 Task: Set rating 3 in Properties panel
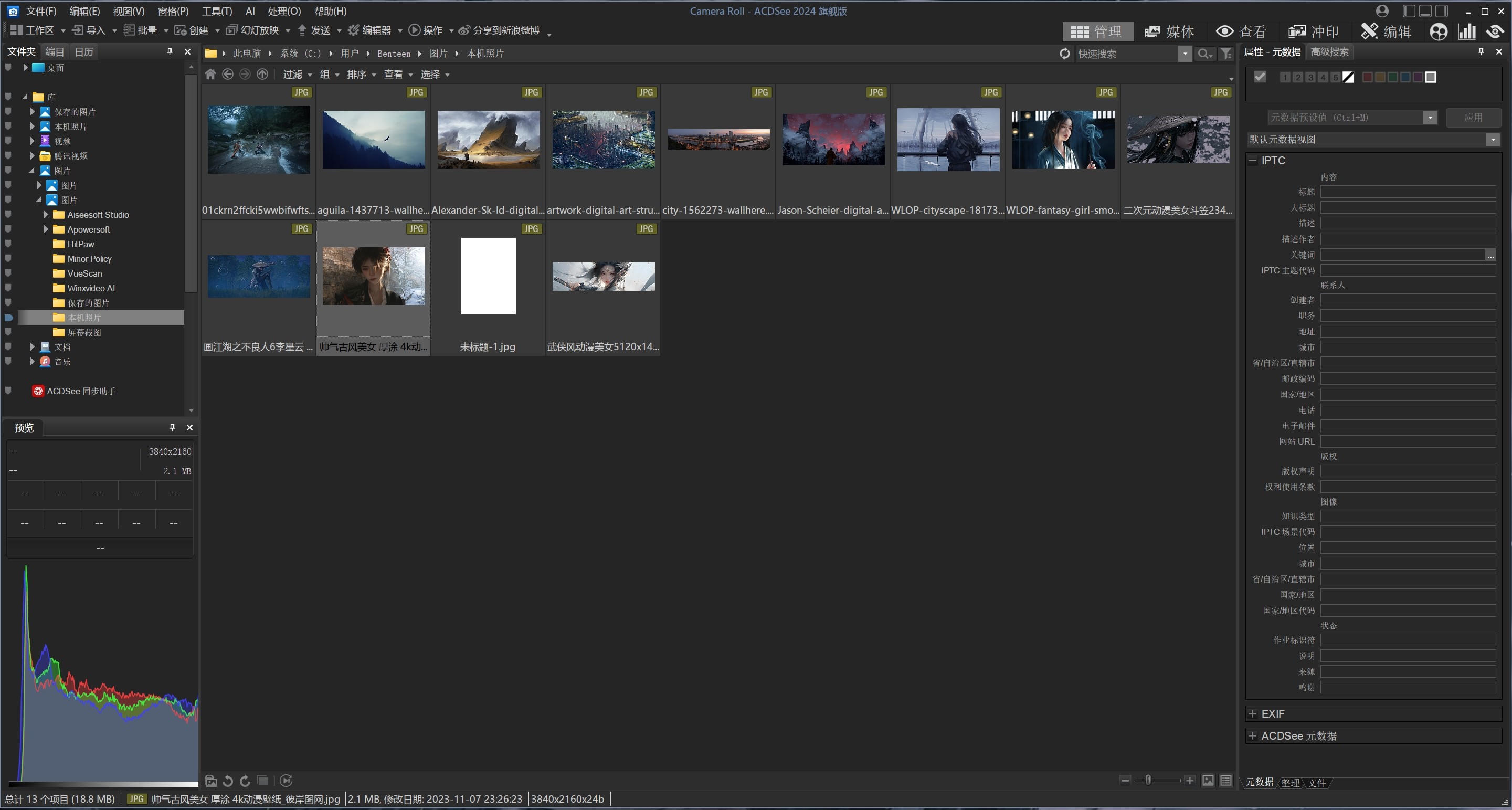(x=1310, y=78)
